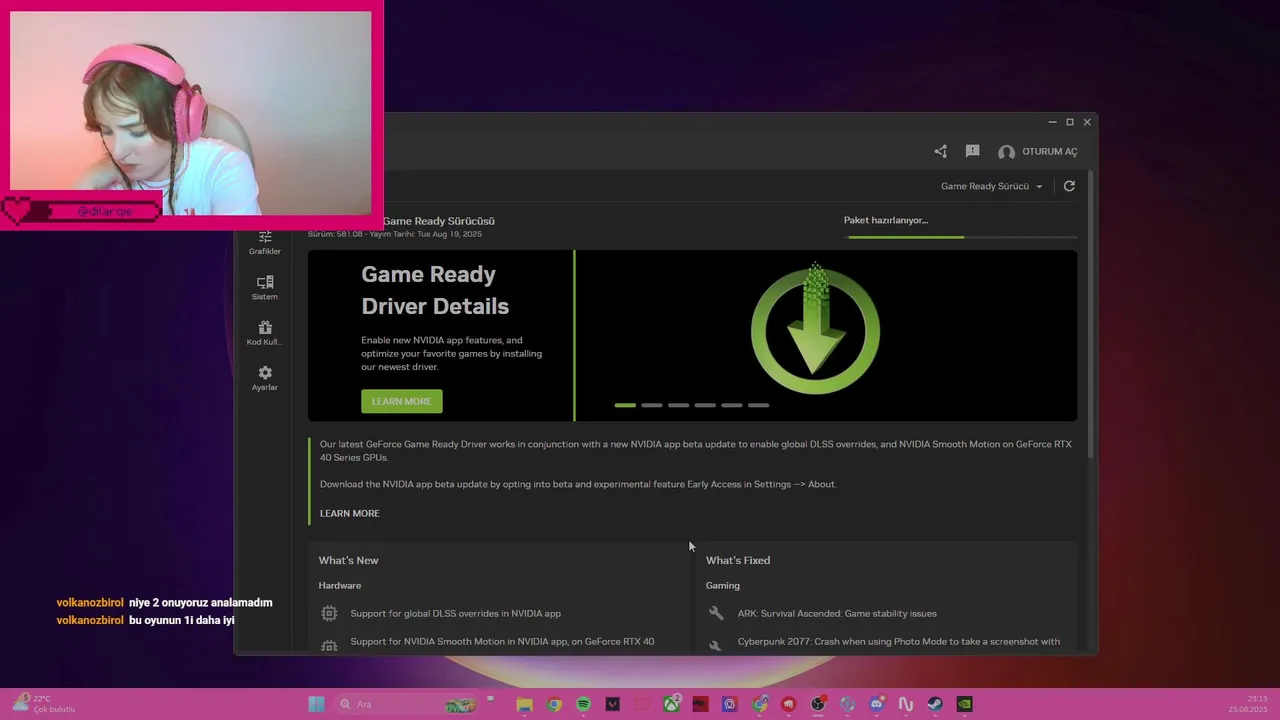Select the fourth carousel slide indicator
The width and height of the screenshot is (1280, 720).
tap(705, 405)
